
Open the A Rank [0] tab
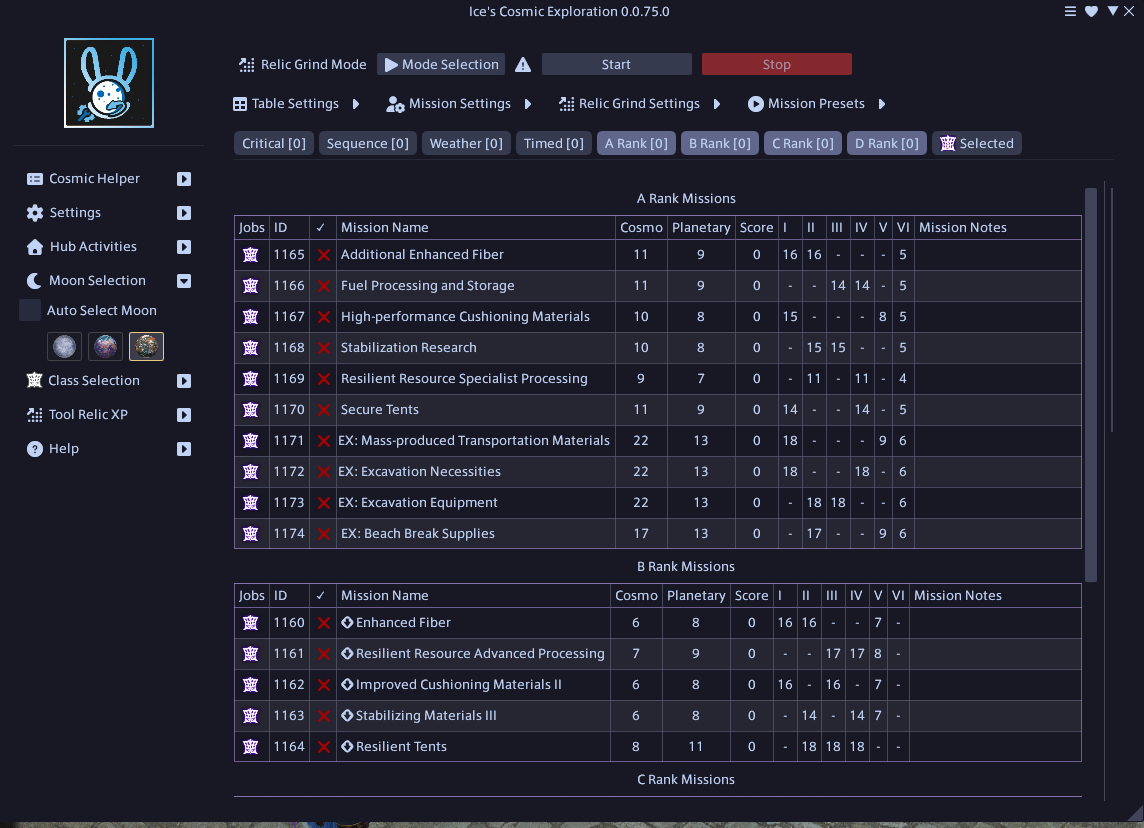[x=636, y=144]
